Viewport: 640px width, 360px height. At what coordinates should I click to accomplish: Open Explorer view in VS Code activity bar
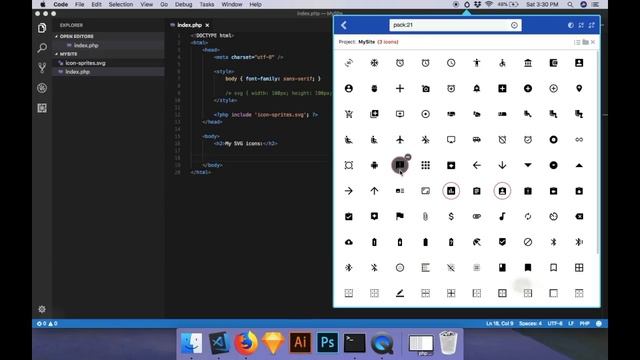point(42,28)
